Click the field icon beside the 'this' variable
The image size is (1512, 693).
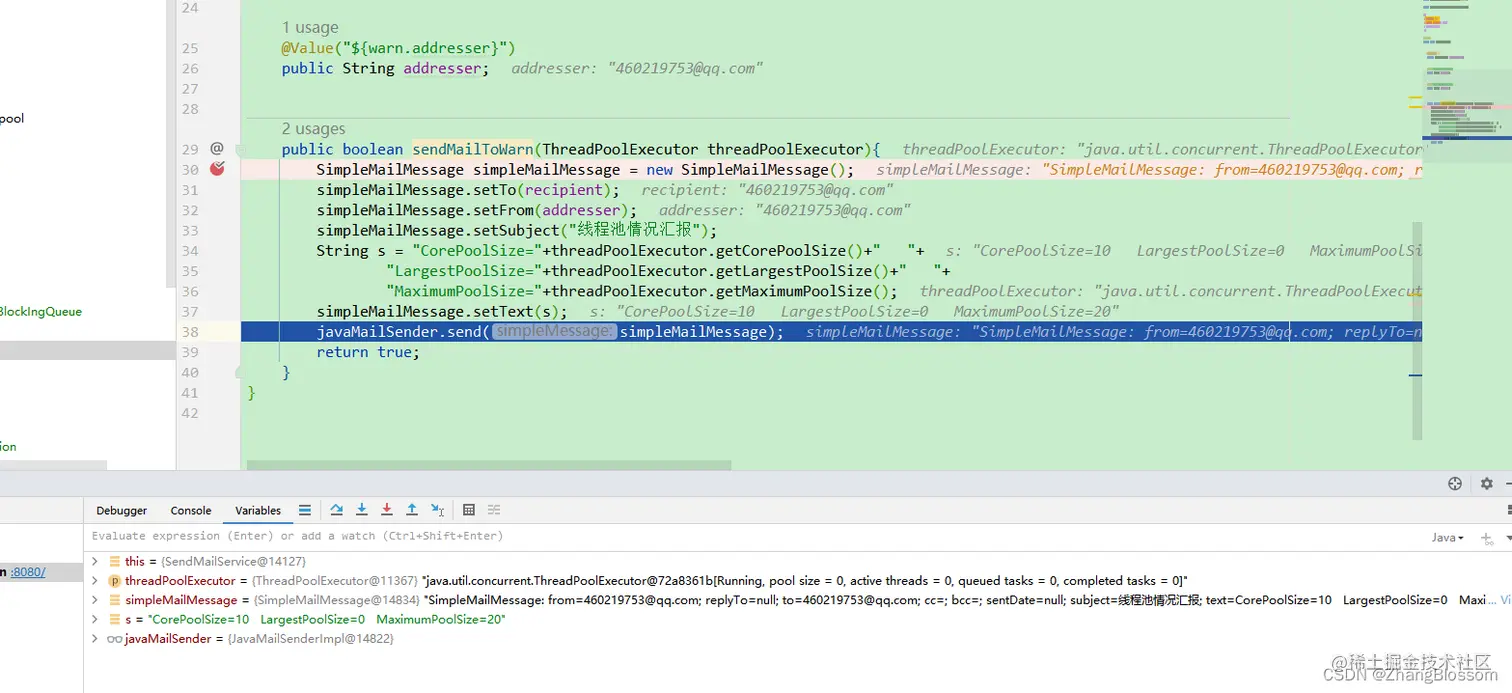pos(115,562)
